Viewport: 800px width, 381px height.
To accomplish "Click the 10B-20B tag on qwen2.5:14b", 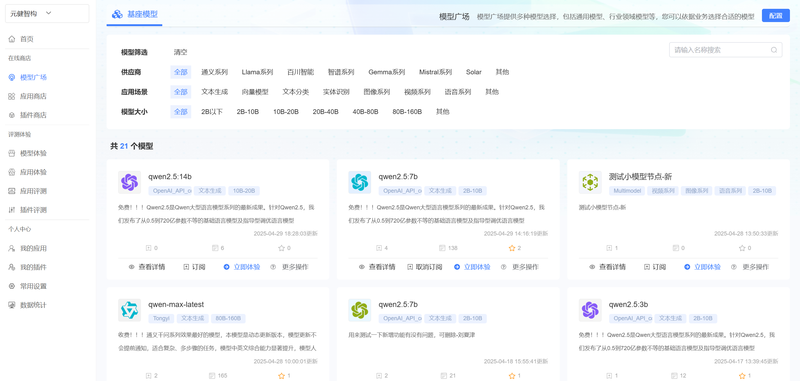I will tap(244, 191).
